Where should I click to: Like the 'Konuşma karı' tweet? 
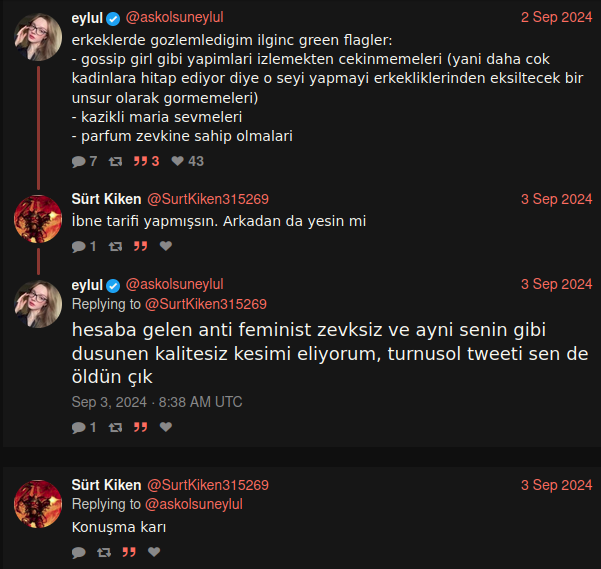(x=154, y=551)
